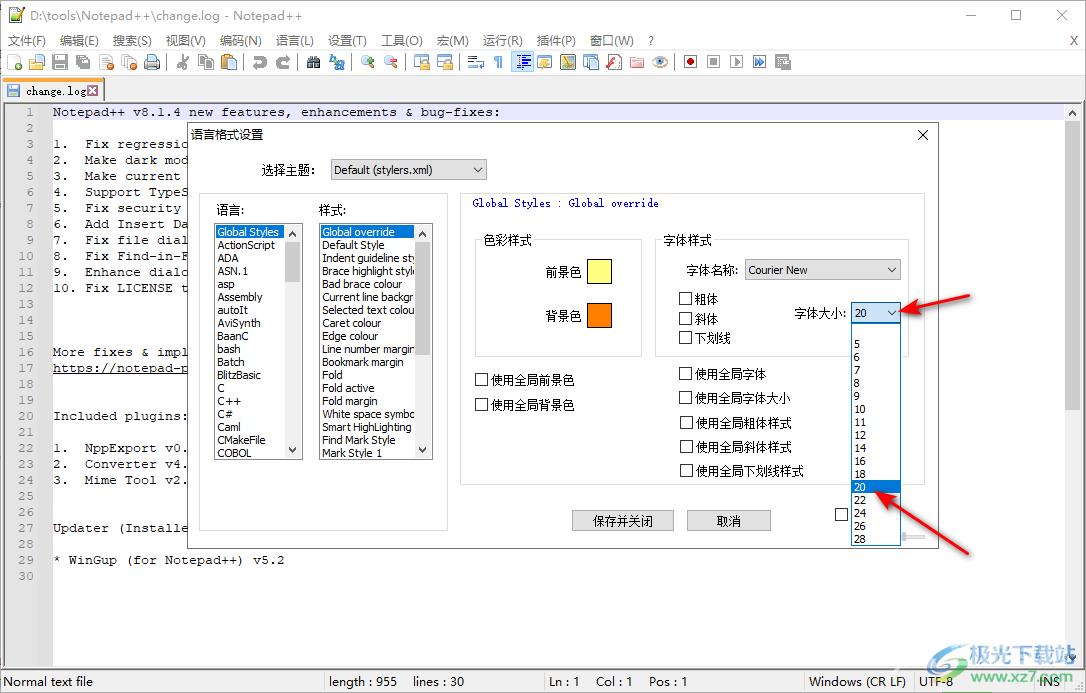Click the Stop recording macro icon
1086x693 pixels.
click(713, 62)
